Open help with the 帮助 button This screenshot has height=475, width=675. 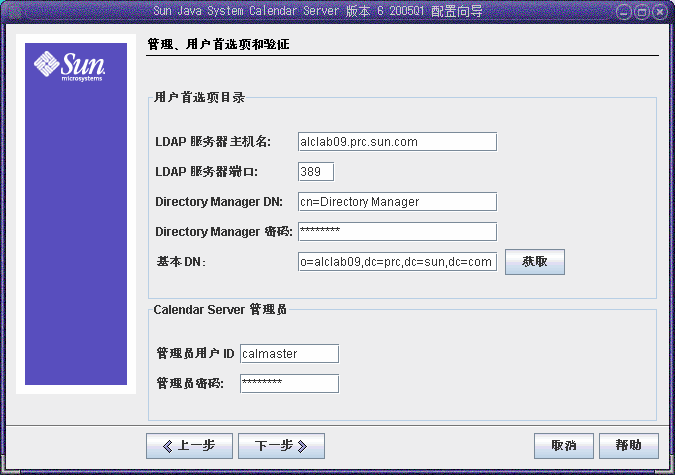[x=629, y=446]
